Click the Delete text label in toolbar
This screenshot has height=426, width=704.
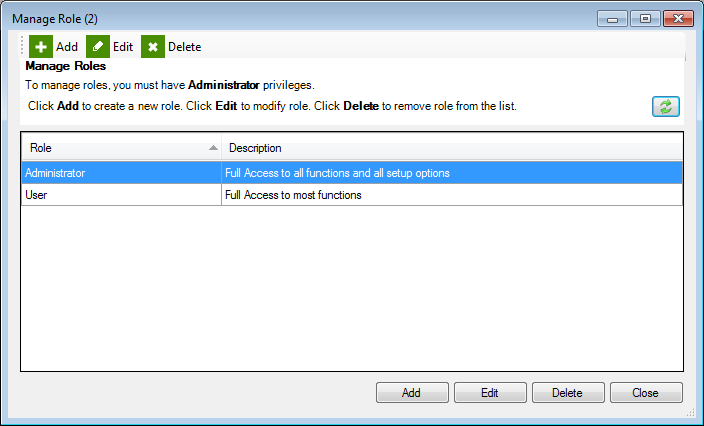pos(185,47)
